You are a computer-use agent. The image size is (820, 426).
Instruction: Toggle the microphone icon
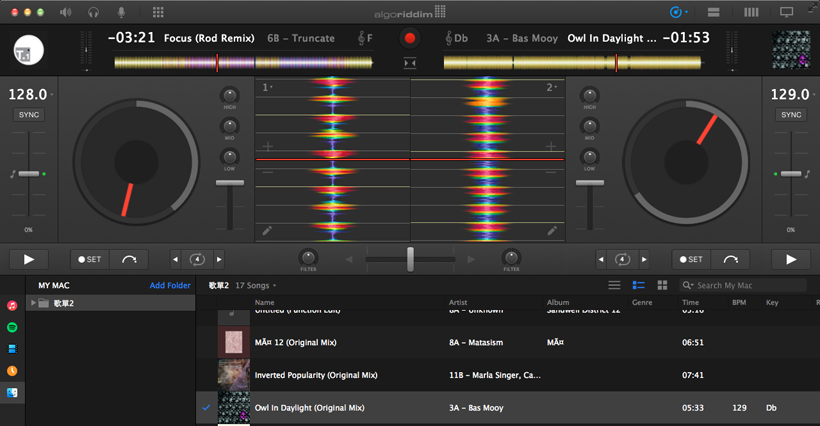click(121, 12)
